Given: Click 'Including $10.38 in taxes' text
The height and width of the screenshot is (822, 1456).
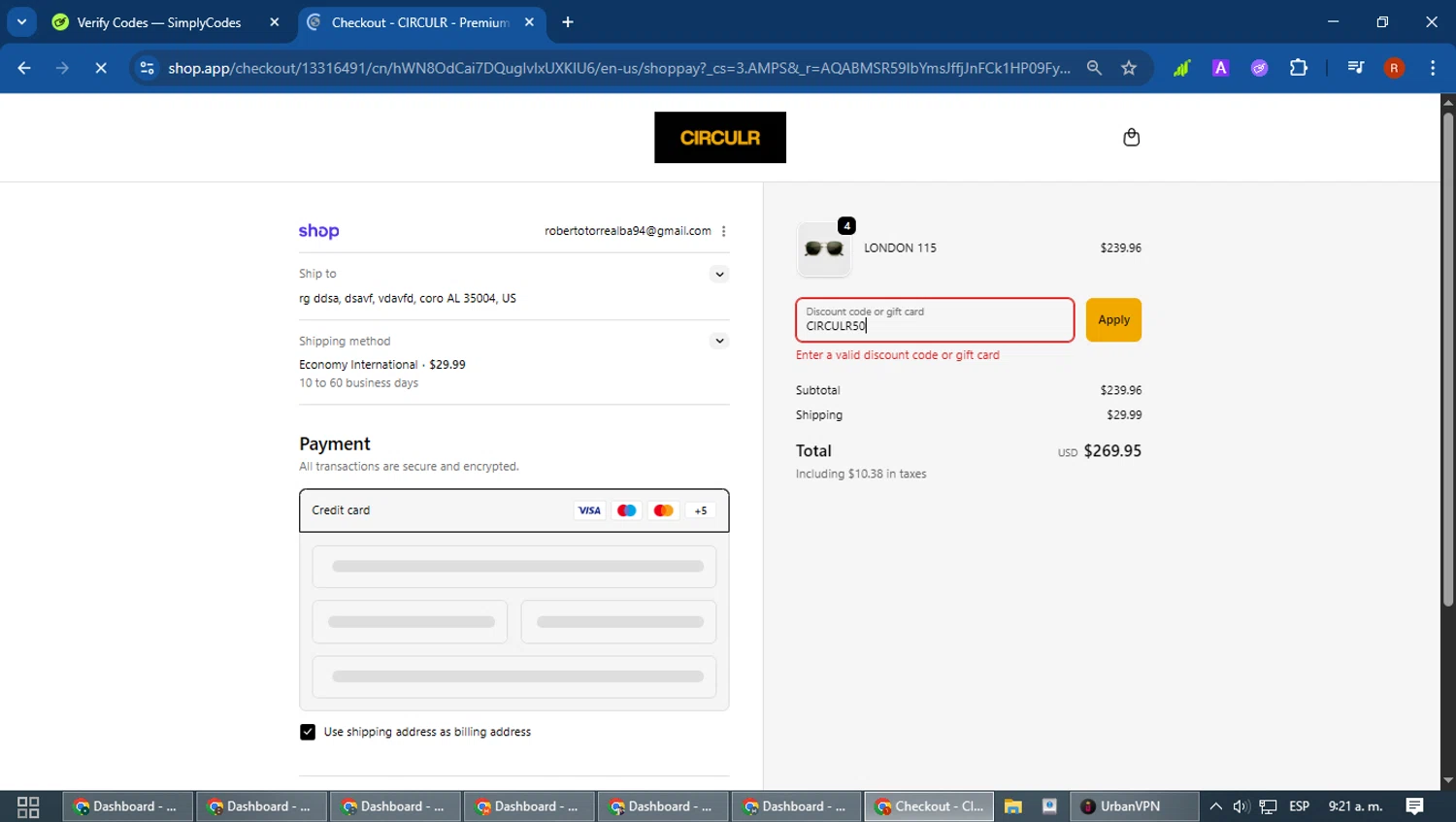Looking at the screenshot, I should click(x=861, y=474).
